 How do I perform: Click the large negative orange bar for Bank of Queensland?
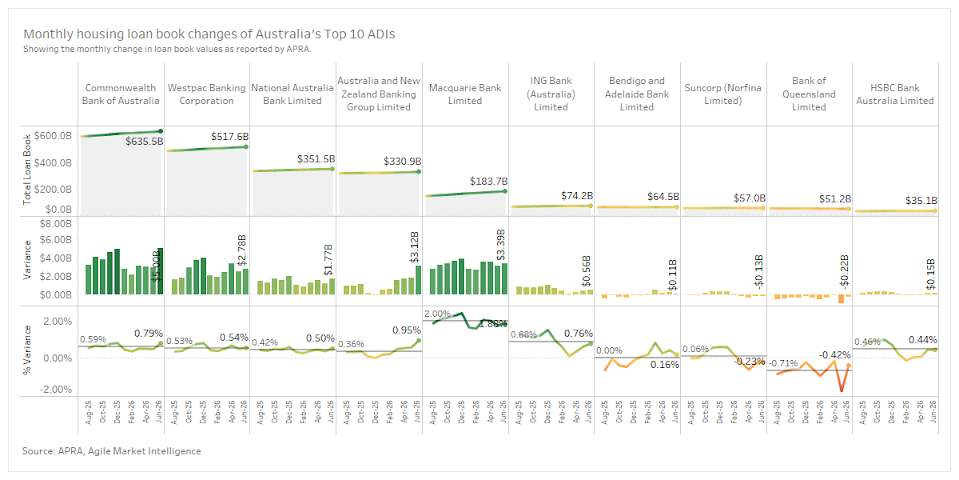click(x=841, y=298)
